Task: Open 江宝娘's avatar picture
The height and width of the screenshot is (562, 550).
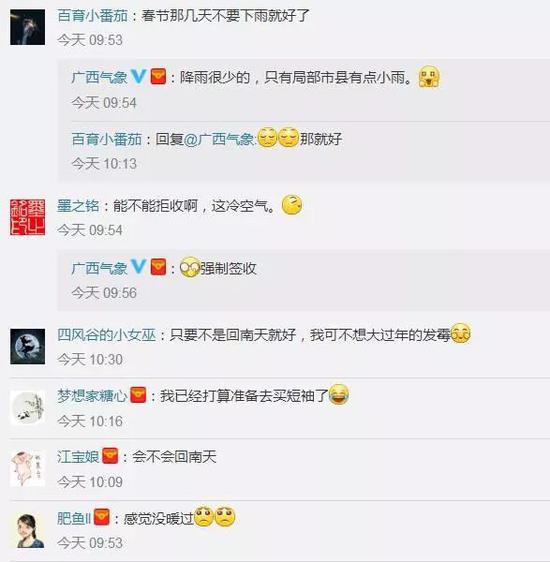Action: click(x=28, y=469)
